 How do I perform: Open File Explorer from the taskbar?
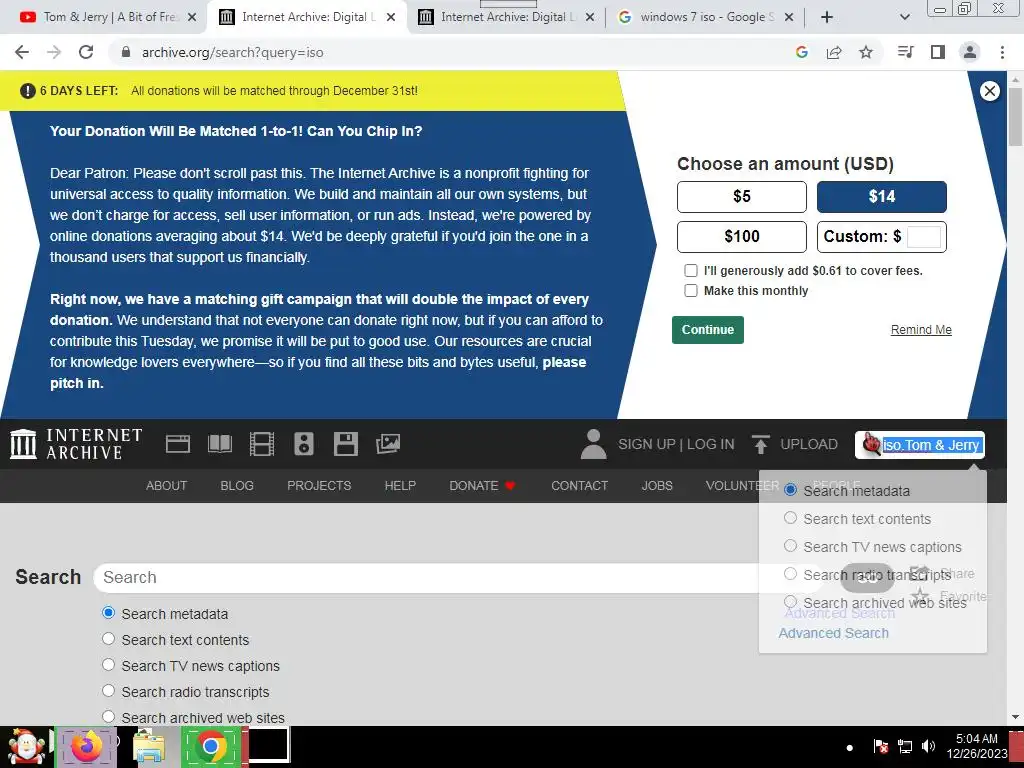click(149, 746)
